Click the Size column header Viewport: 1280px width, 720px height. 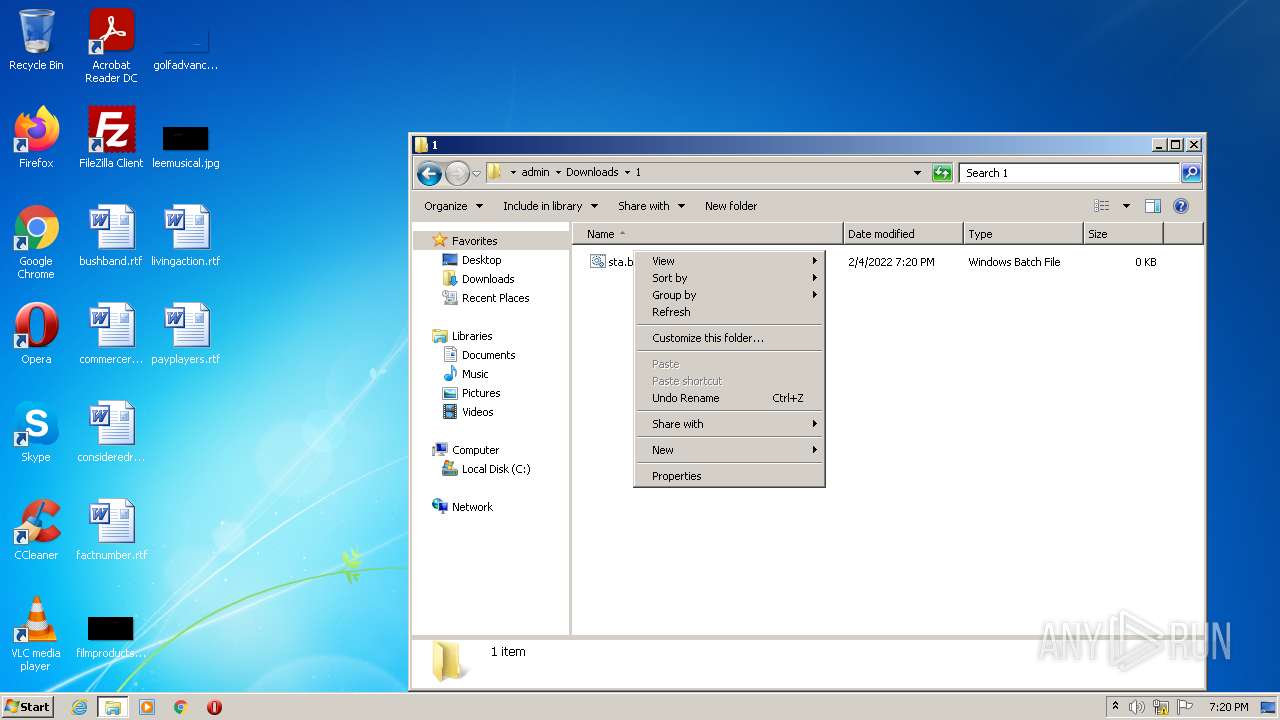click(1123, 234)
